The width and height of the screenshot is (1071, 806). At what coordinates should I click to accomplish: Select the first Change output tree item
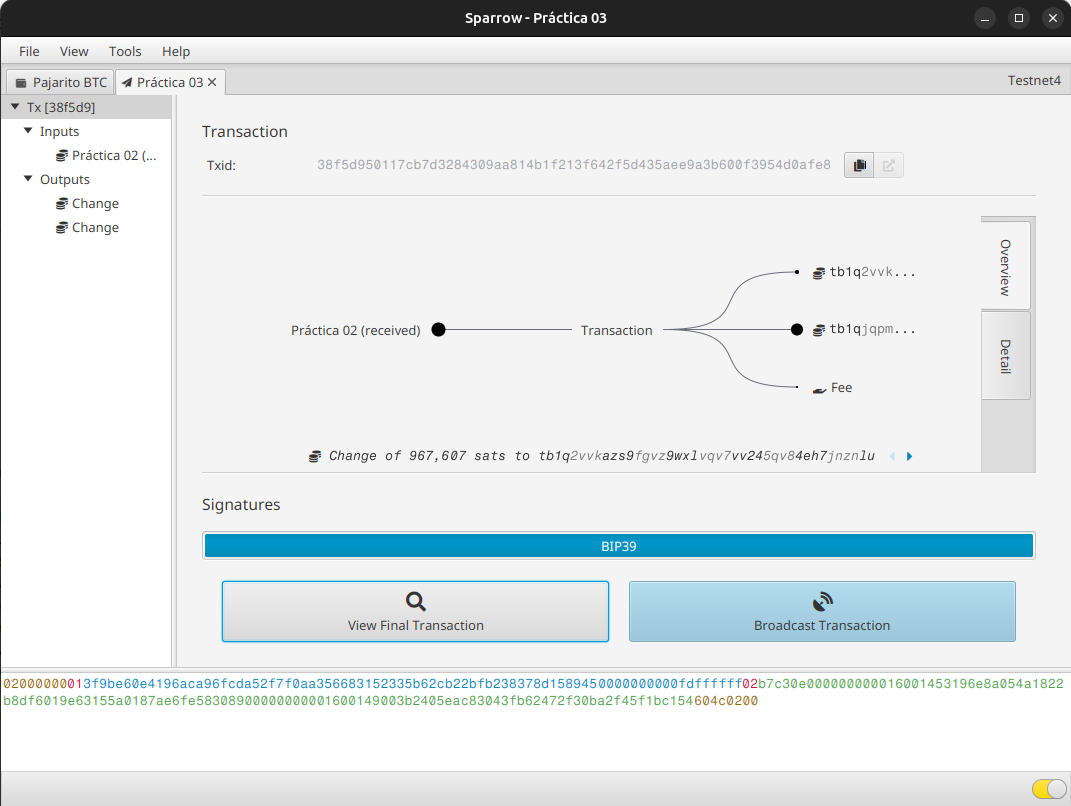point(86,204)
